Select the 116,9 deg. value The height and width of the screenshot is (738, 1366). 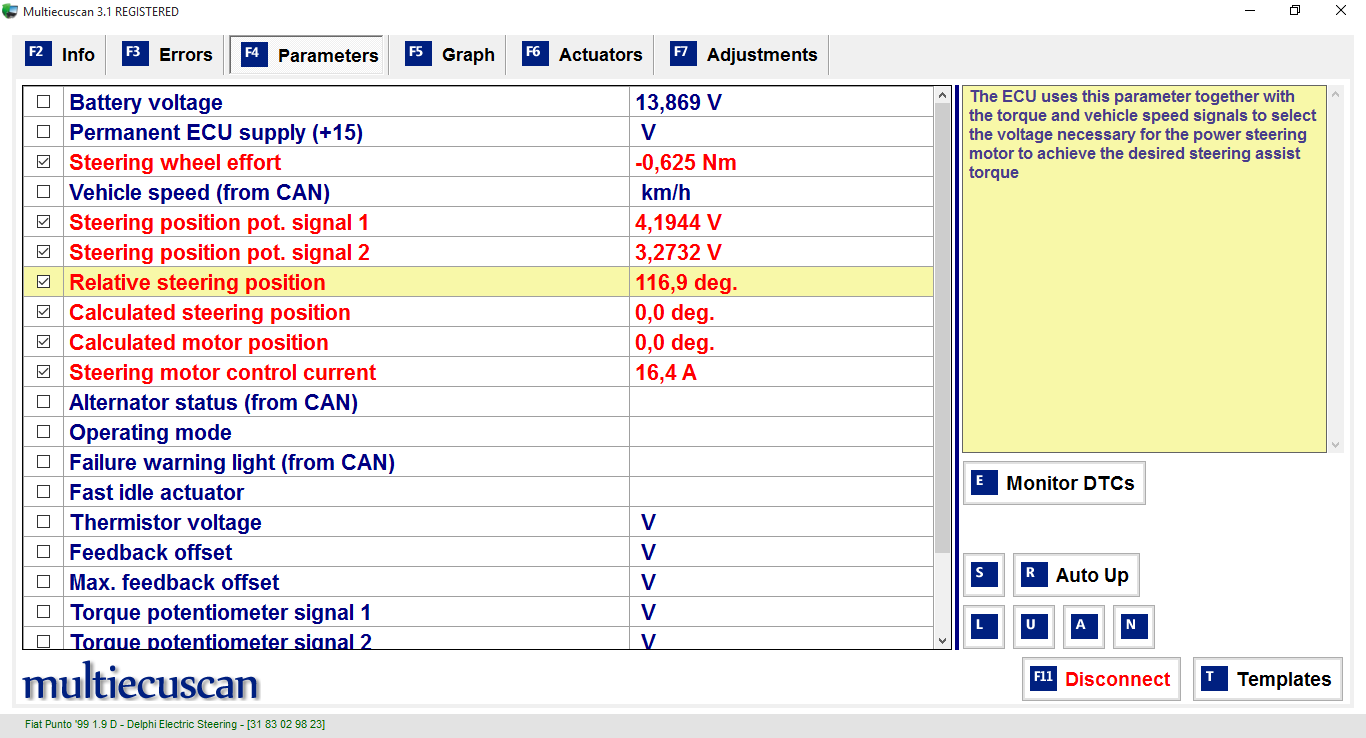pos(686,283)
